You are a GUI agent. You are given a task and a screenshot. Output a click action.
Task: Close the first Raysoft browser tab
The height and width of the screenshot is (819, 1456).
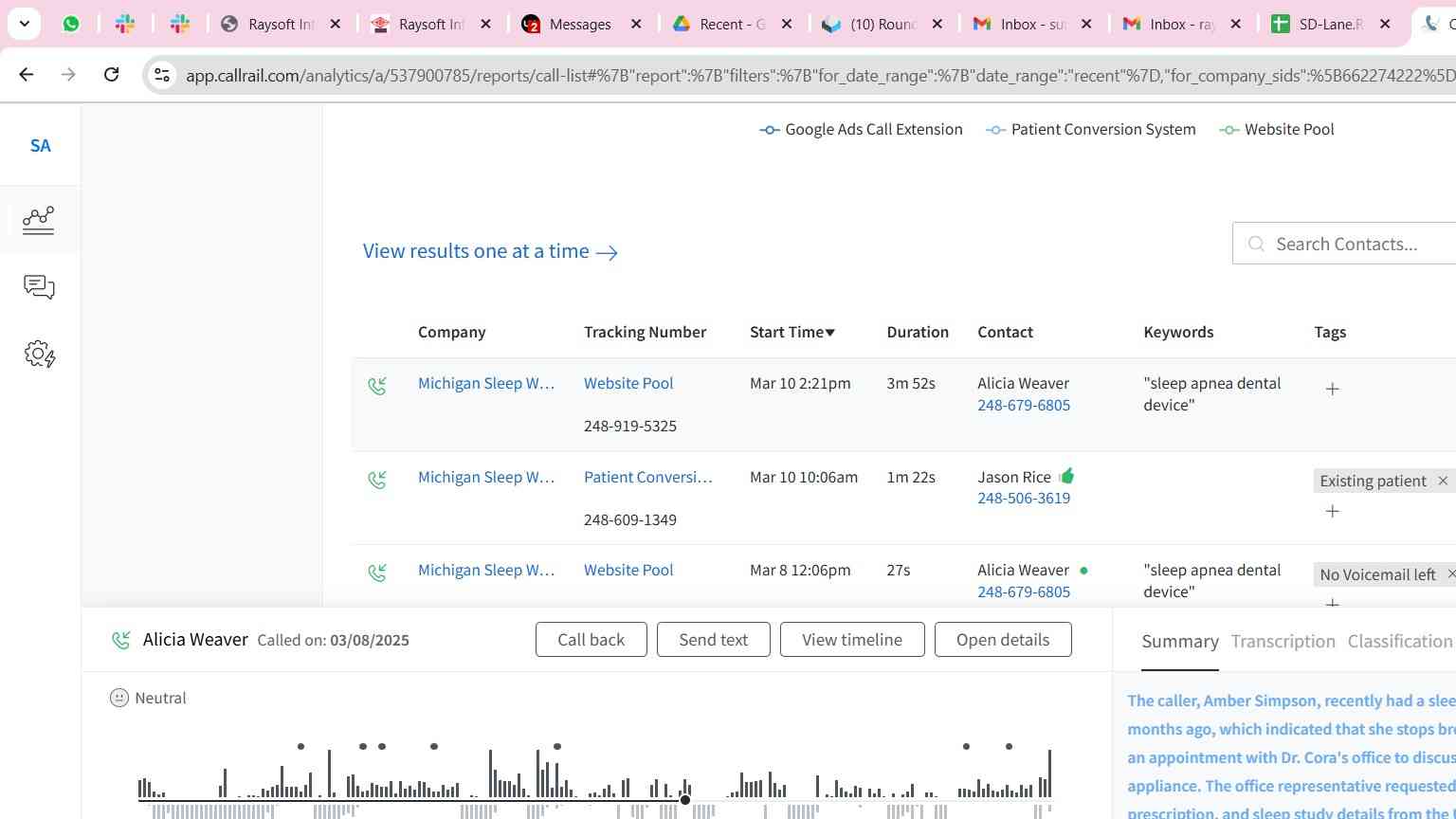click(335, 24)
